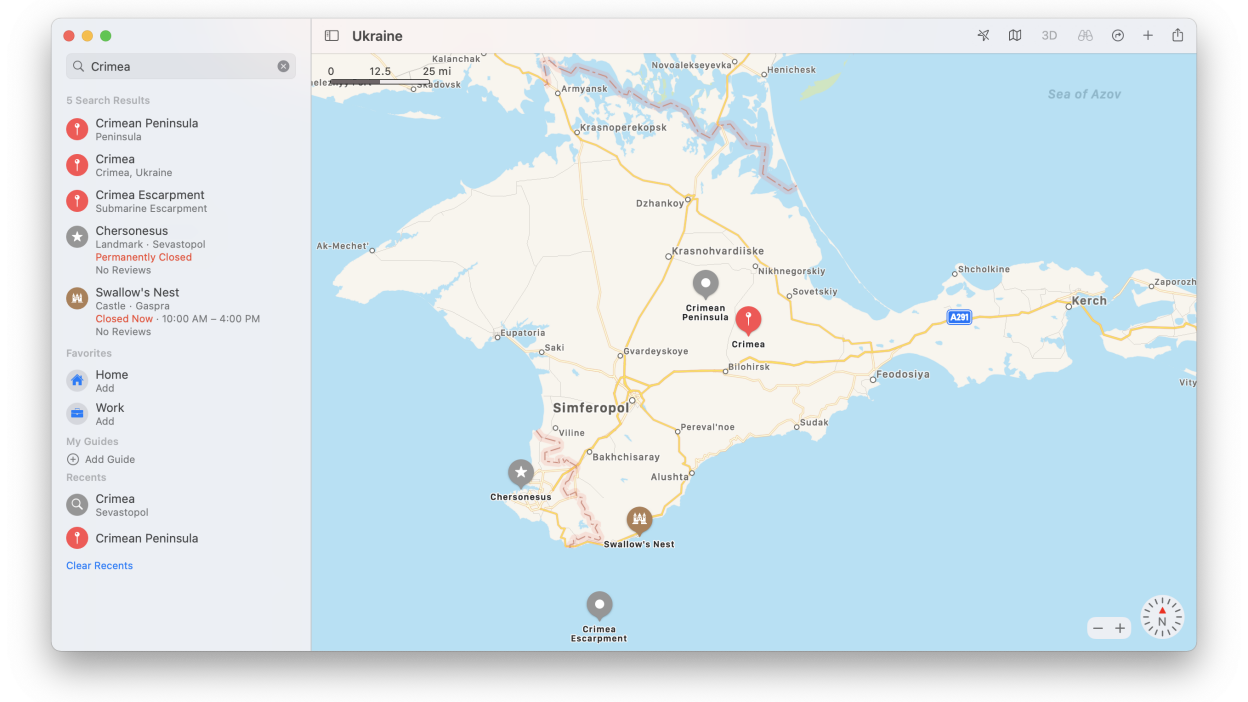Image resolution: width=1248 pixels, height=702 pixels.
Task: Open the Share menu icon
Action: click(1178, 35)
